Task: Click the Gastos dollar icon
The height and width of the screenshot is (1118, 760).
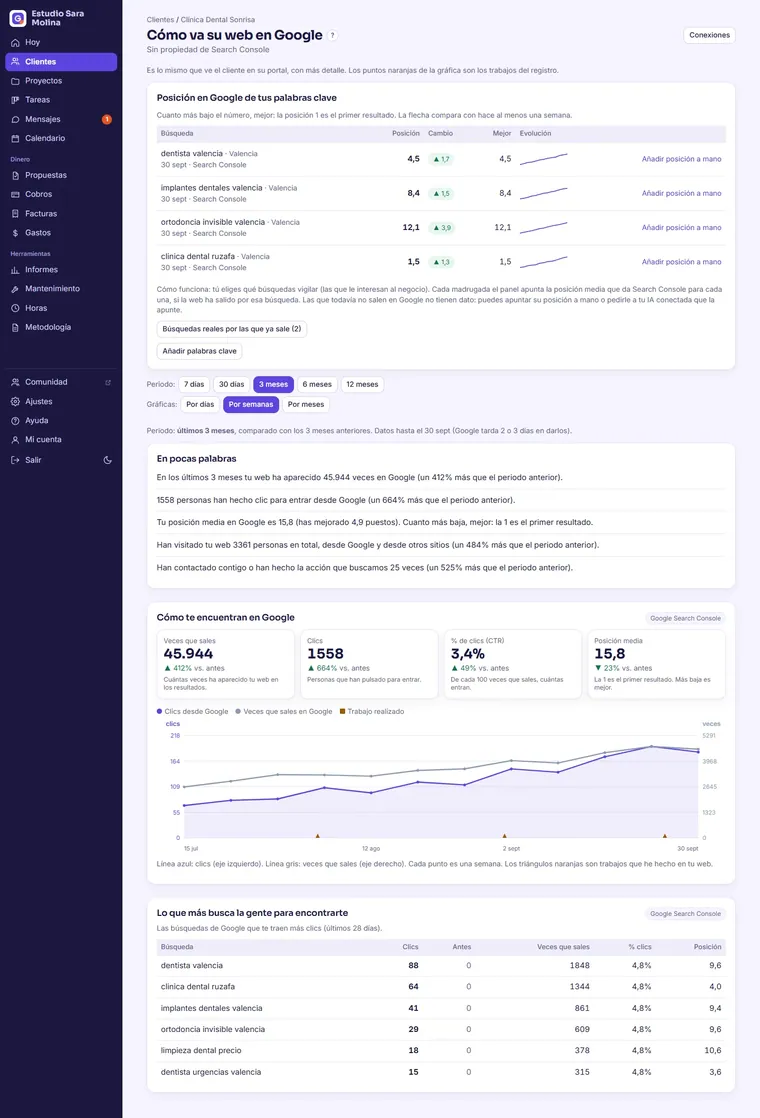Action: (15, 233)
